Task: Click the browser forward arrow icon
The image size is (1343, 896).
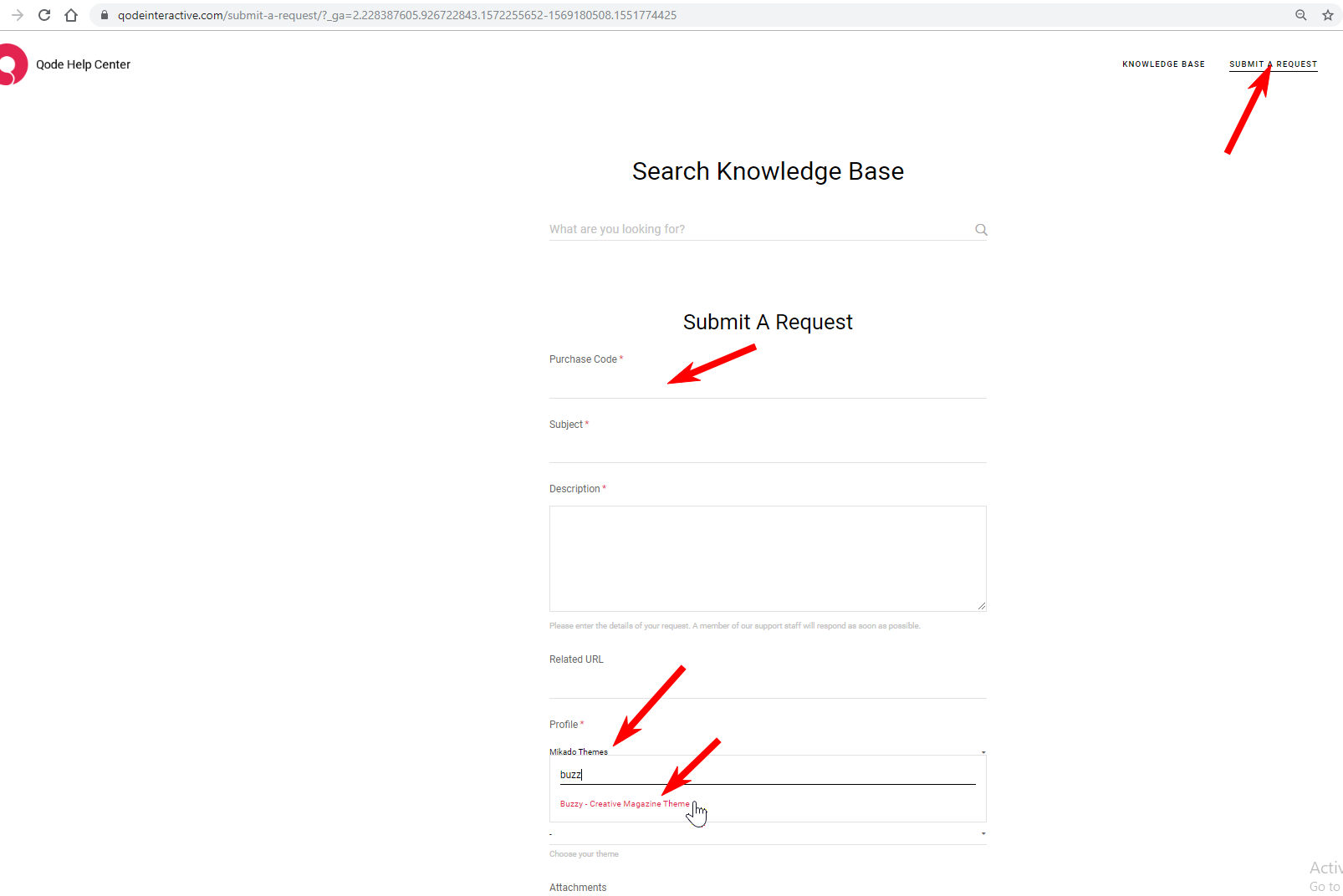Action: [17, 15]
